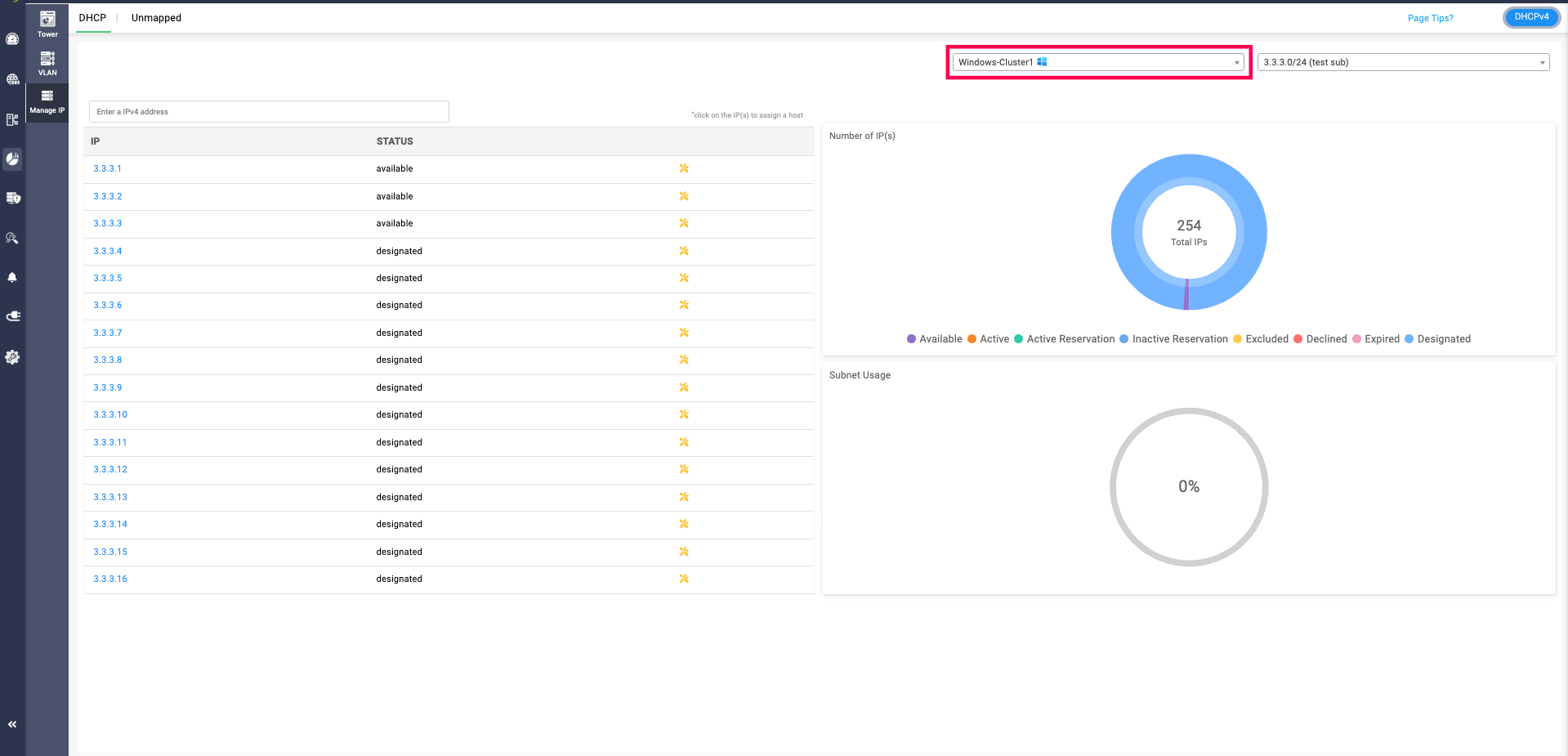Image resolution: width=1568 pixels, height=756 pixels.
Task: Open the topology diagram icon in the sidebar
Action: [x=12, y=119]
